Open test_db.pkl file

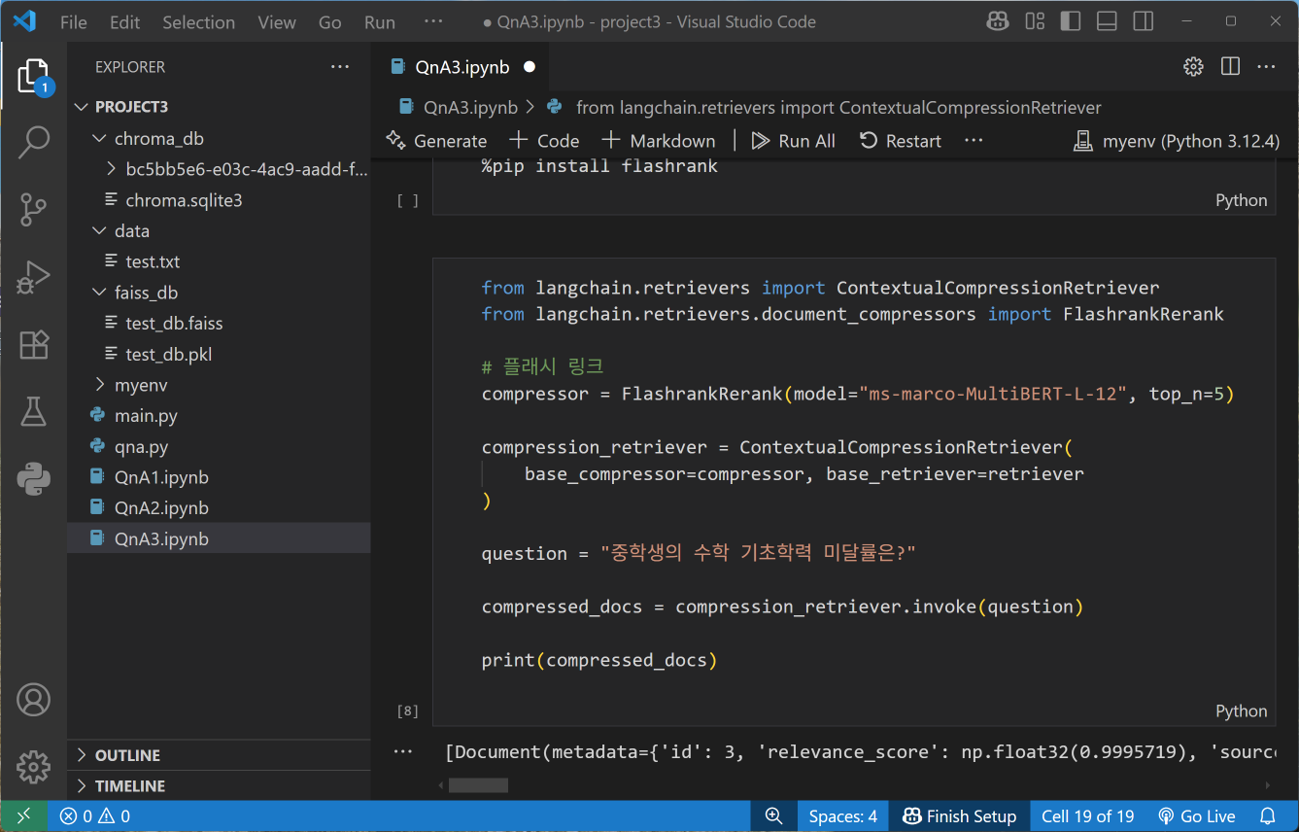click(x=219, y=354)
